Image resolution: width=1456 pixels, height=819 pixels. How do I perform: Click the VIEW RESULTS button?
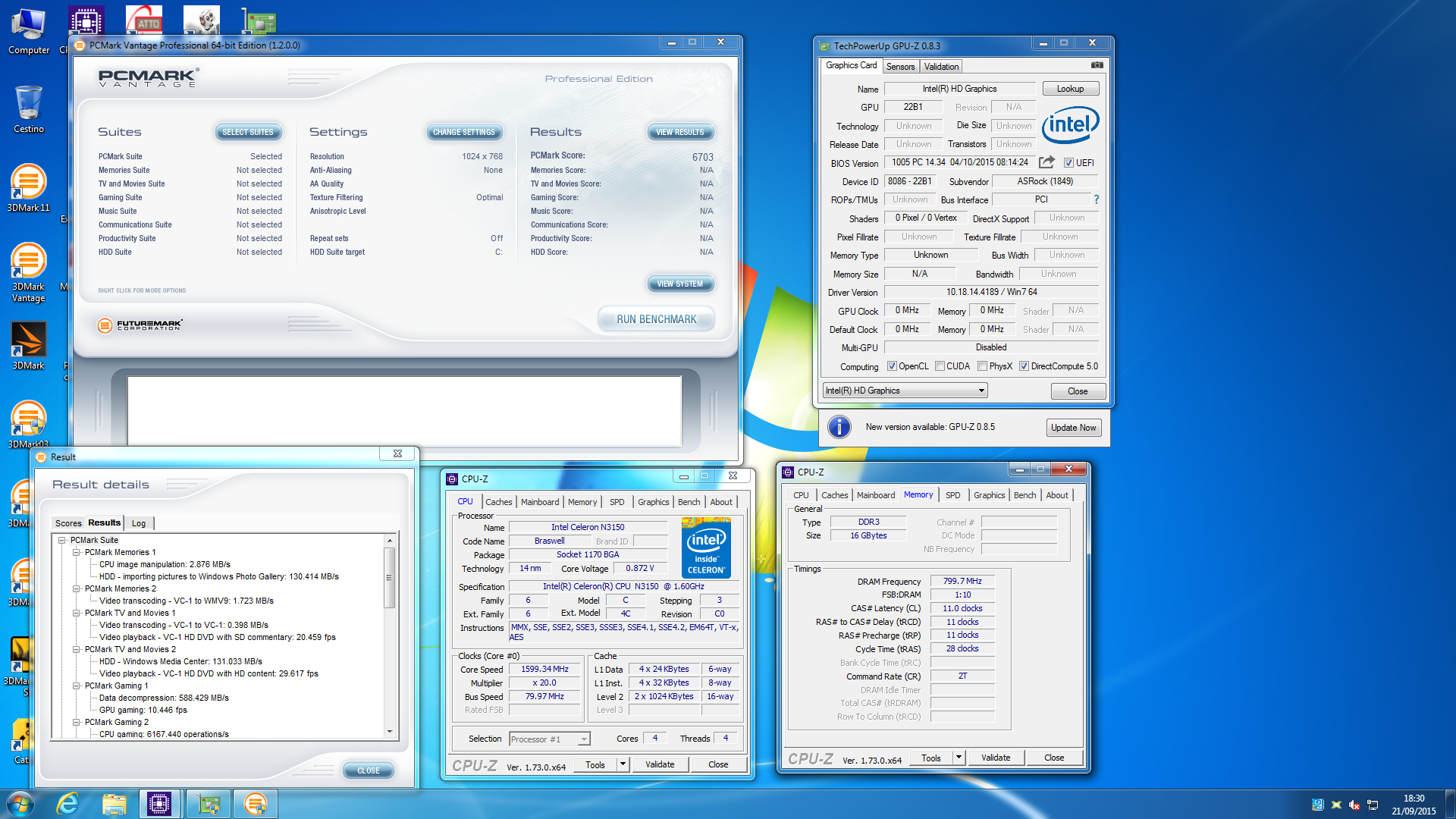click(x=680, y=132)
